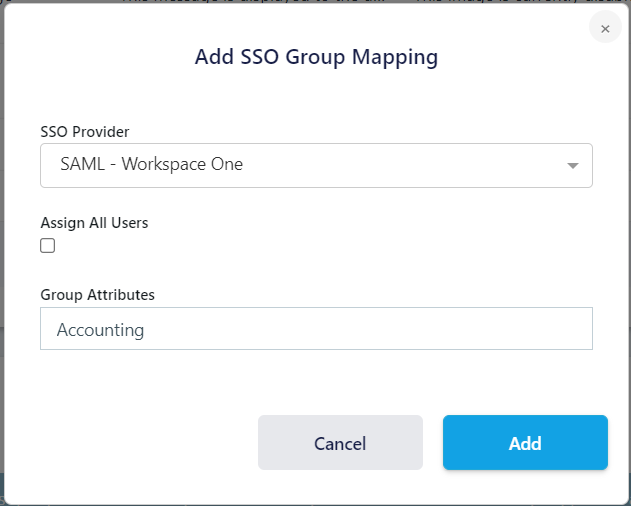Click the X icon in the top corner

[604, 29]
